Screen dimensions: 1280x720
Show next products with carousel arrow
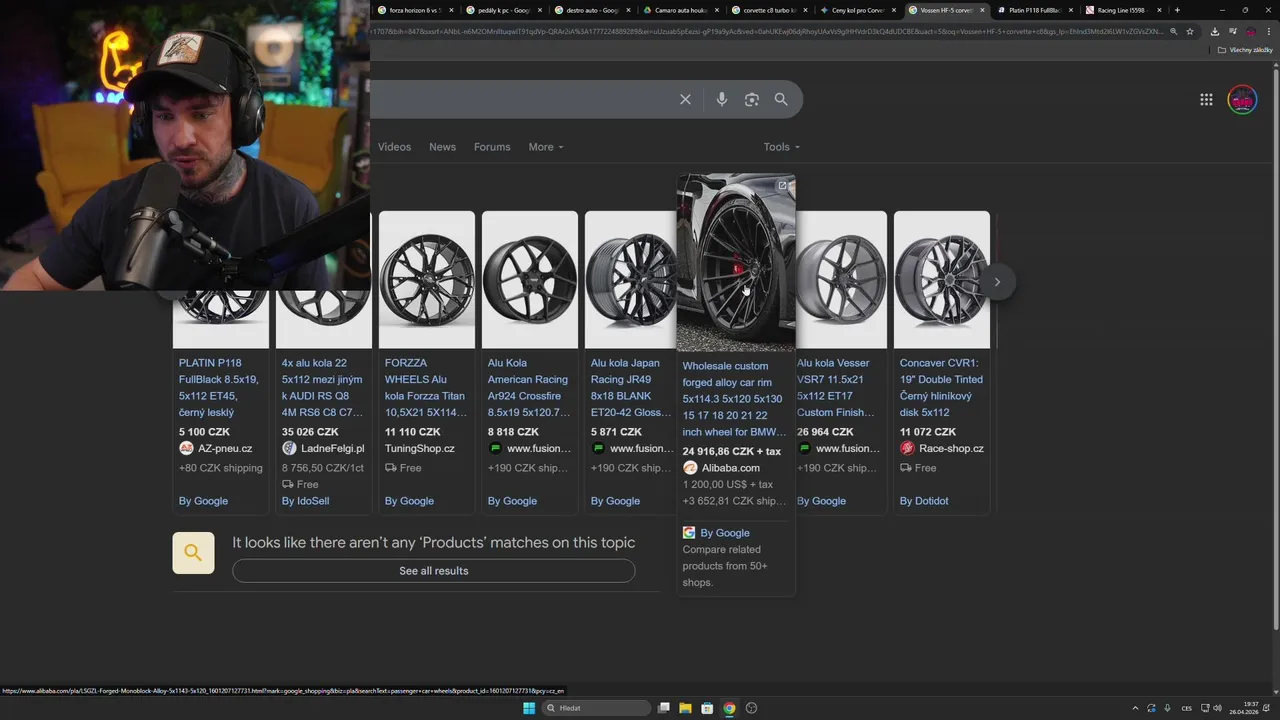(x=997, y=282)
